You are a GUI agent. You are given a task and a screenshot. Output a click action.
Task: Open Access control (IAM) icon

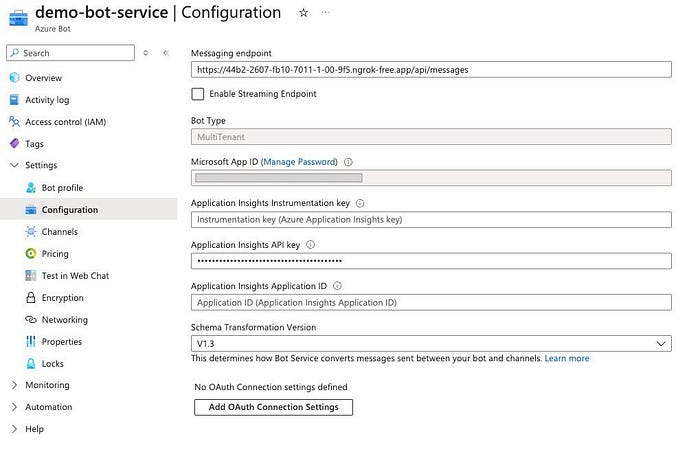[x=14, y=122]
